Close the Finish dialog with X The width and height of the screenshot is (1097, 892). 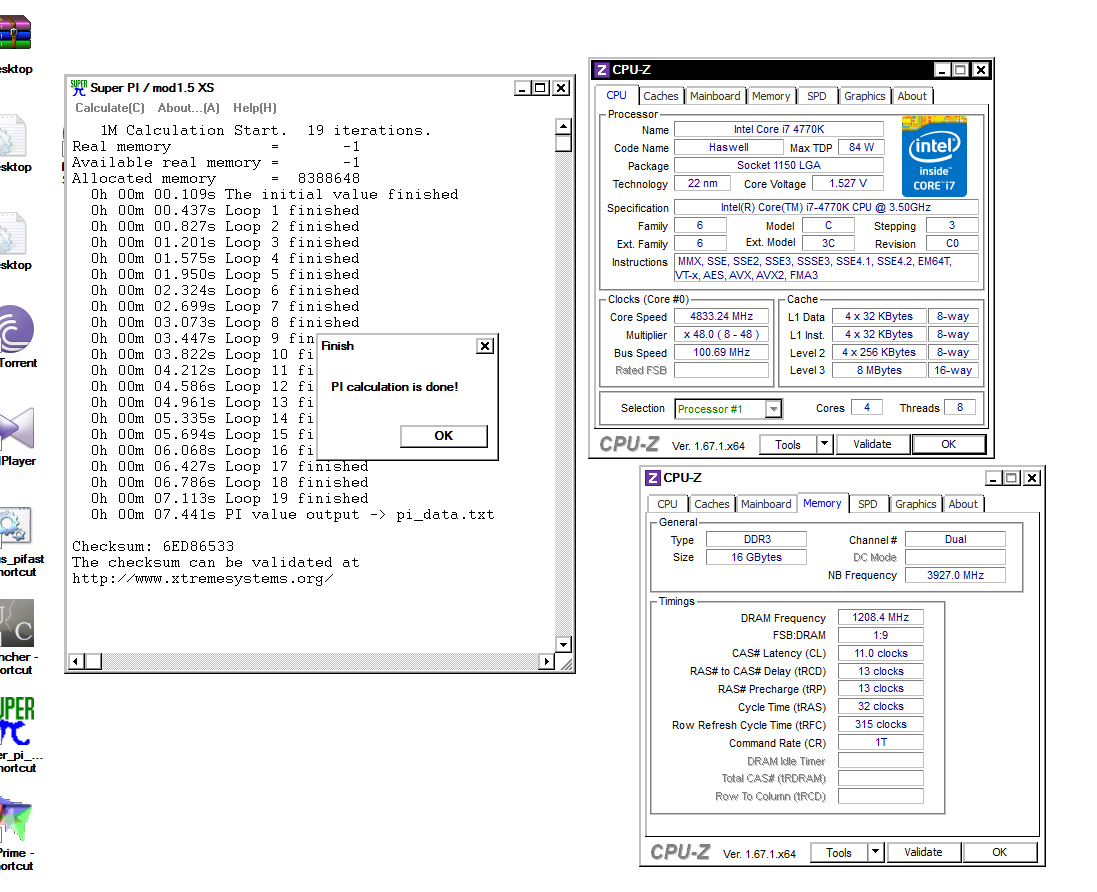tap(485, 346)
